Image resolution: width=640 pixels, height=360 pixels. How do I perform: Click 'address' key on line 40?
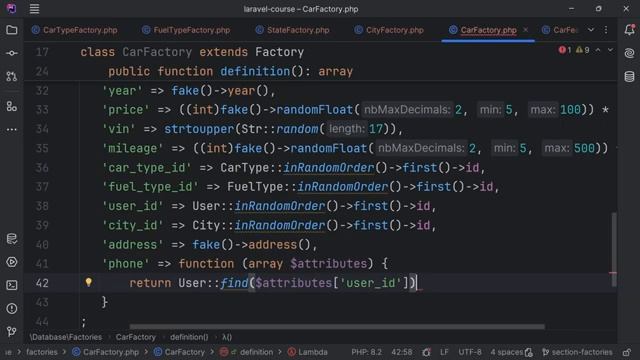133,245
